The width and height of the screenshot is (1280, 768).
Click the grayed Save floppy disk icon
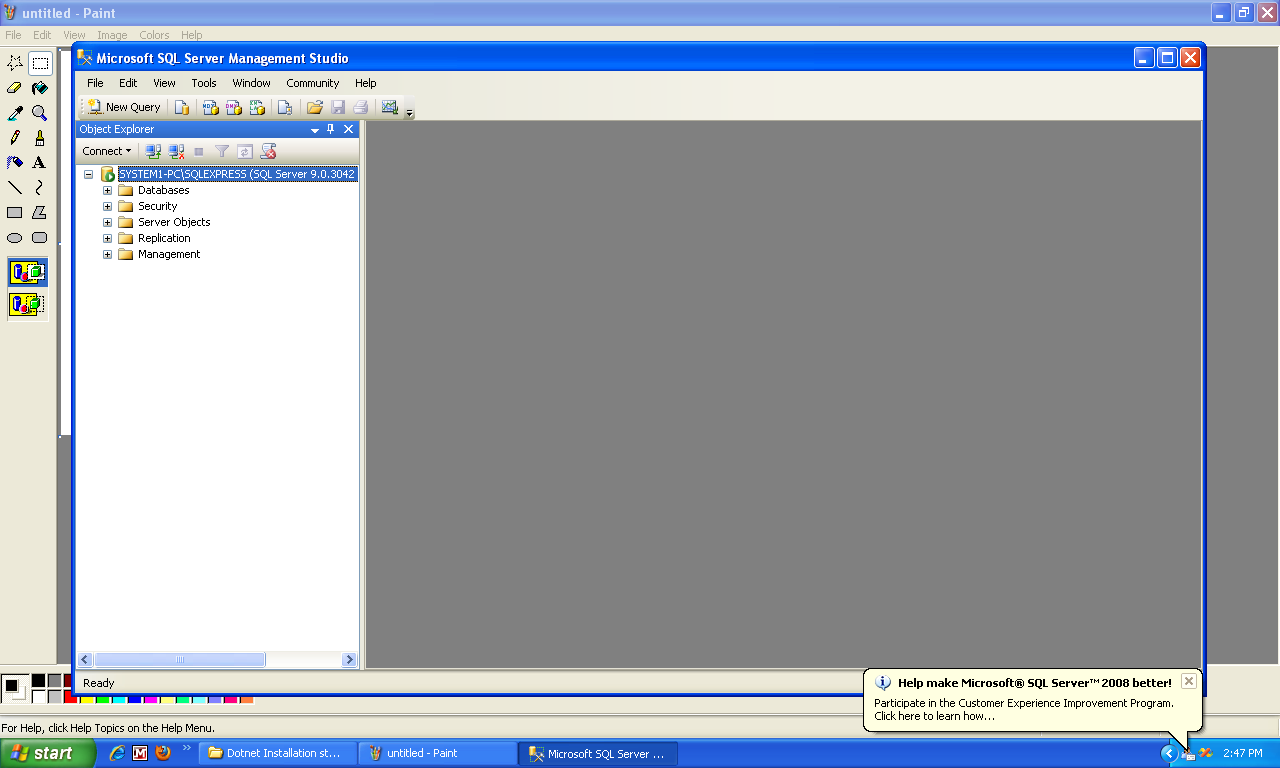338,107
